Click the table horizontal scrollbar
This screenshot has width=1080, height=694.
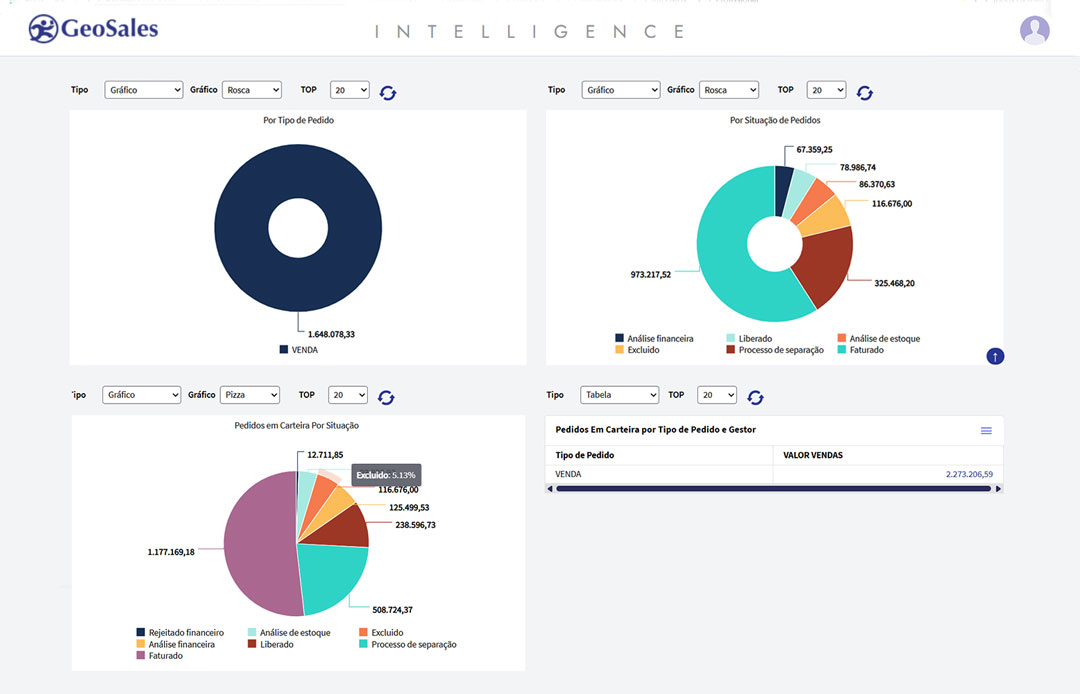[772, 489]
